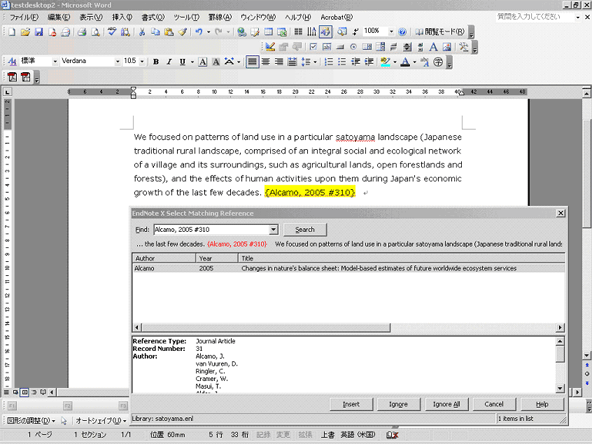Click the Find text field in EndNote
Screen dimensions: 592x444
point(211,230)
